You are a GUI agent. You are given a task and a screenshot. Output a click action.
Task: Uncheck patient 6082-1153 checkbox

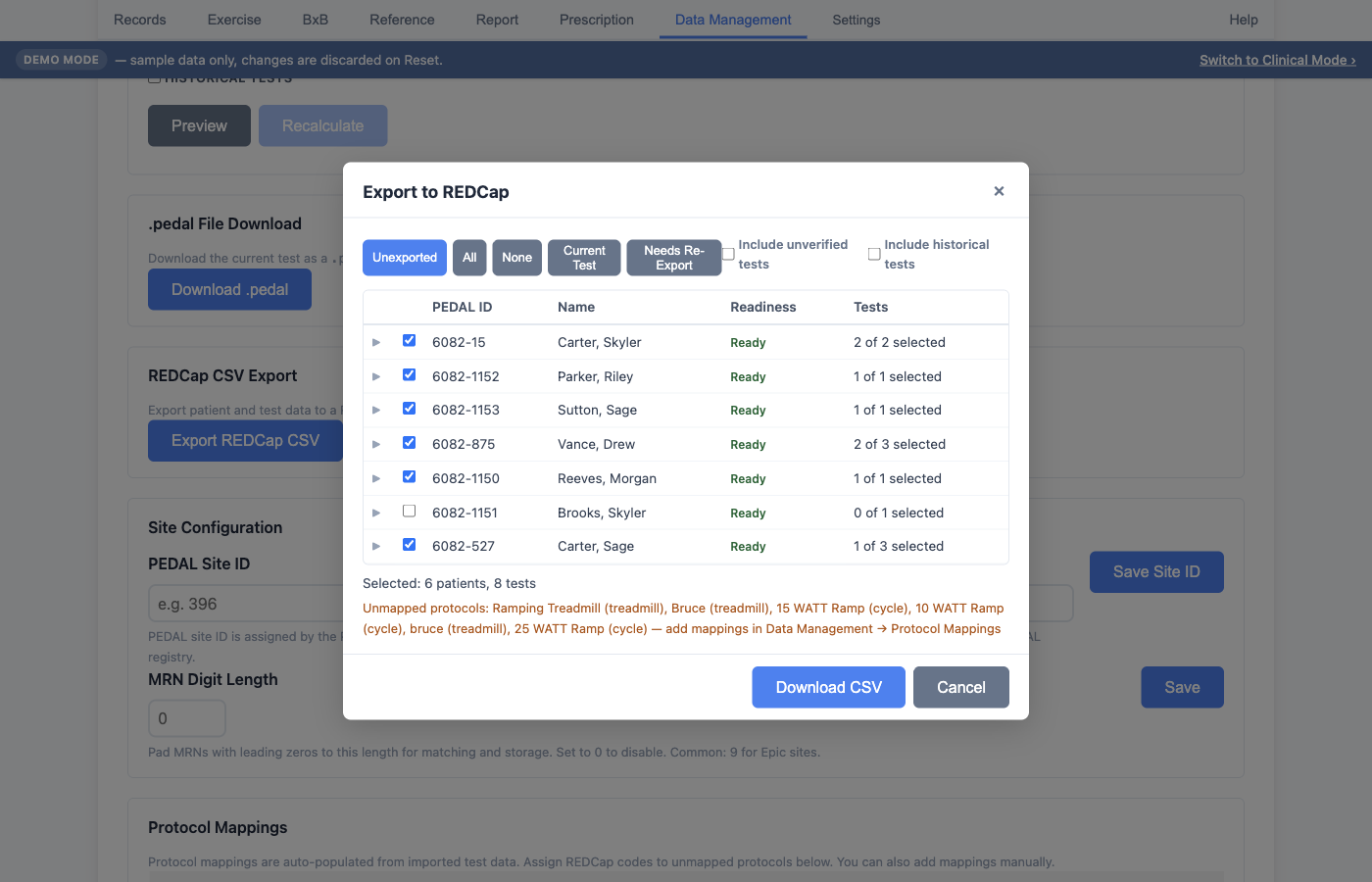tap(409, 409)
